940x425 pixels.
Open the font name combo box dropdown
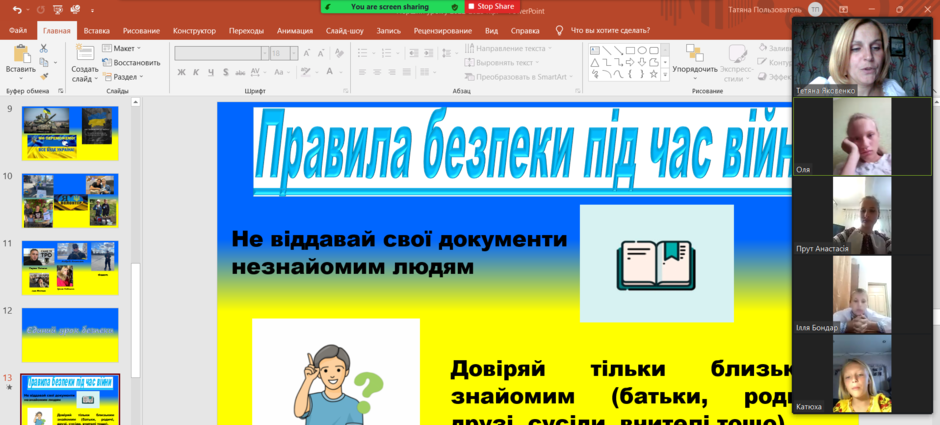(x=265, y=53)
